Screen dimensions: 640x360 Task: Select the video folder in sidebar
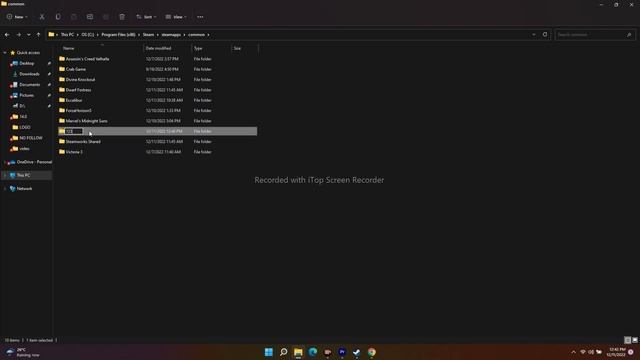click(x=24, y=149)
